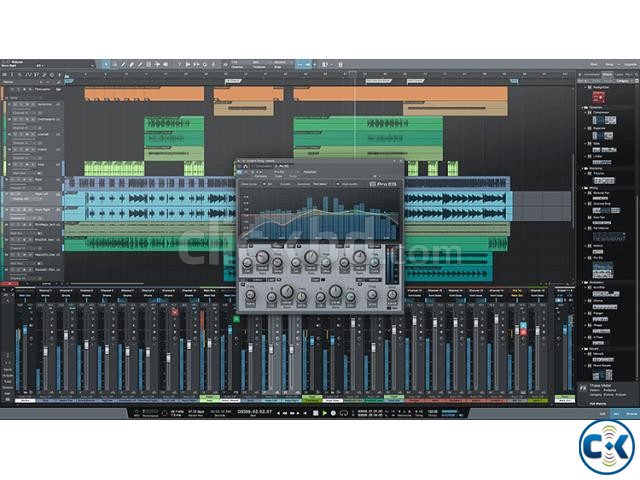640x480 pixels.
Task: Collapse the Dynamics folder in the browser
Action: [x=583, y=108]
